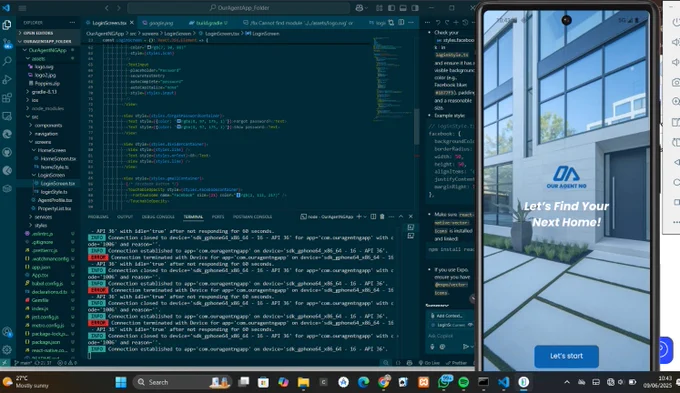
Task: Send the Copilot chat message
Action: pos(465,346)
